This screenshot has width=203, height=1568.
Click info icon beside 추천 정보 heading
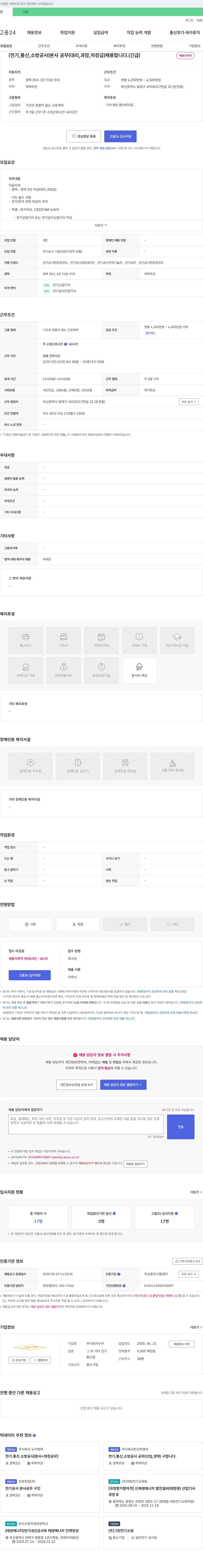34,1435
